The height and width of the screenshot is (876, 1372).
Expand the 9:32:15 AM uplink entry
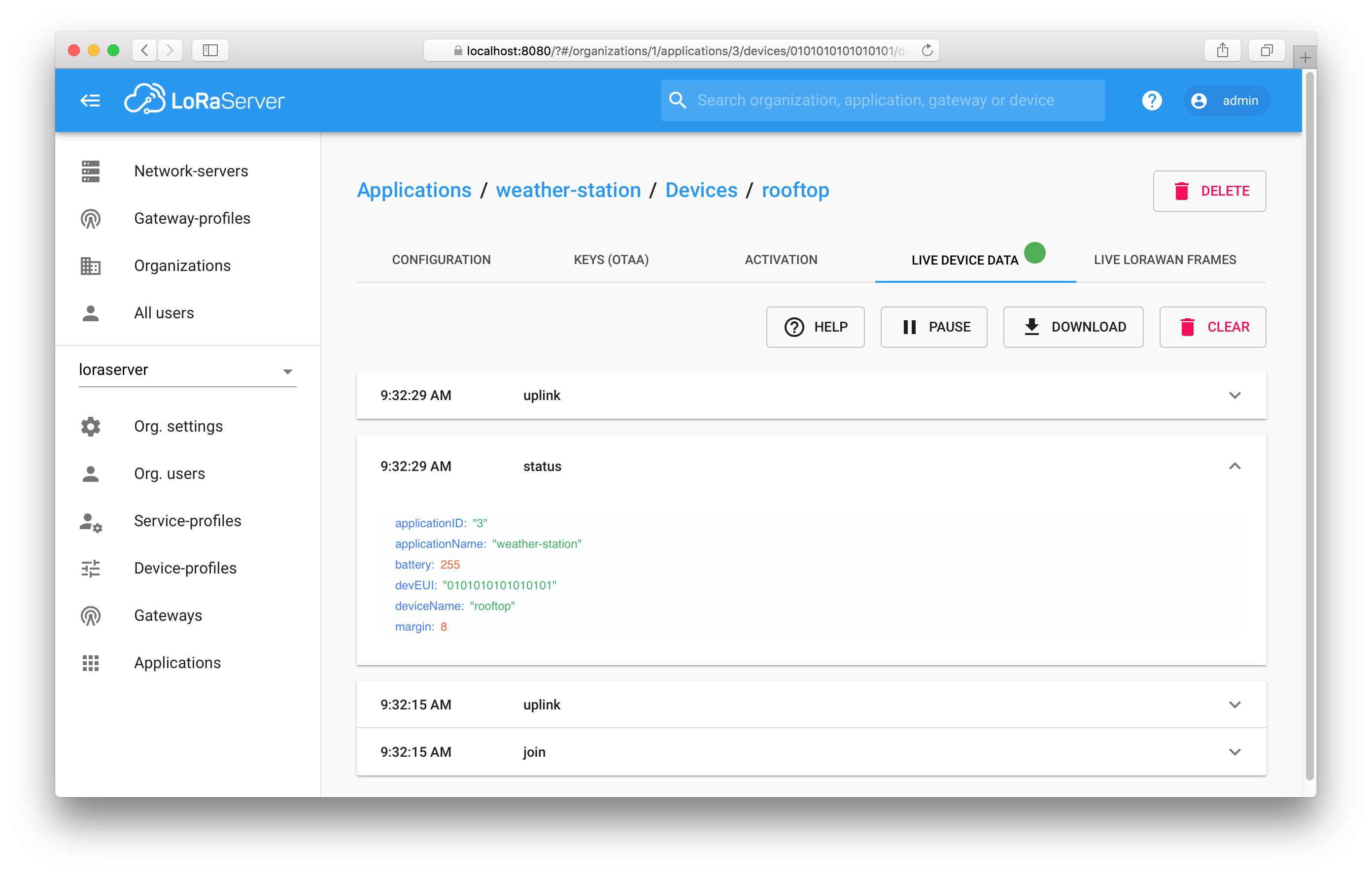(811, 705)
